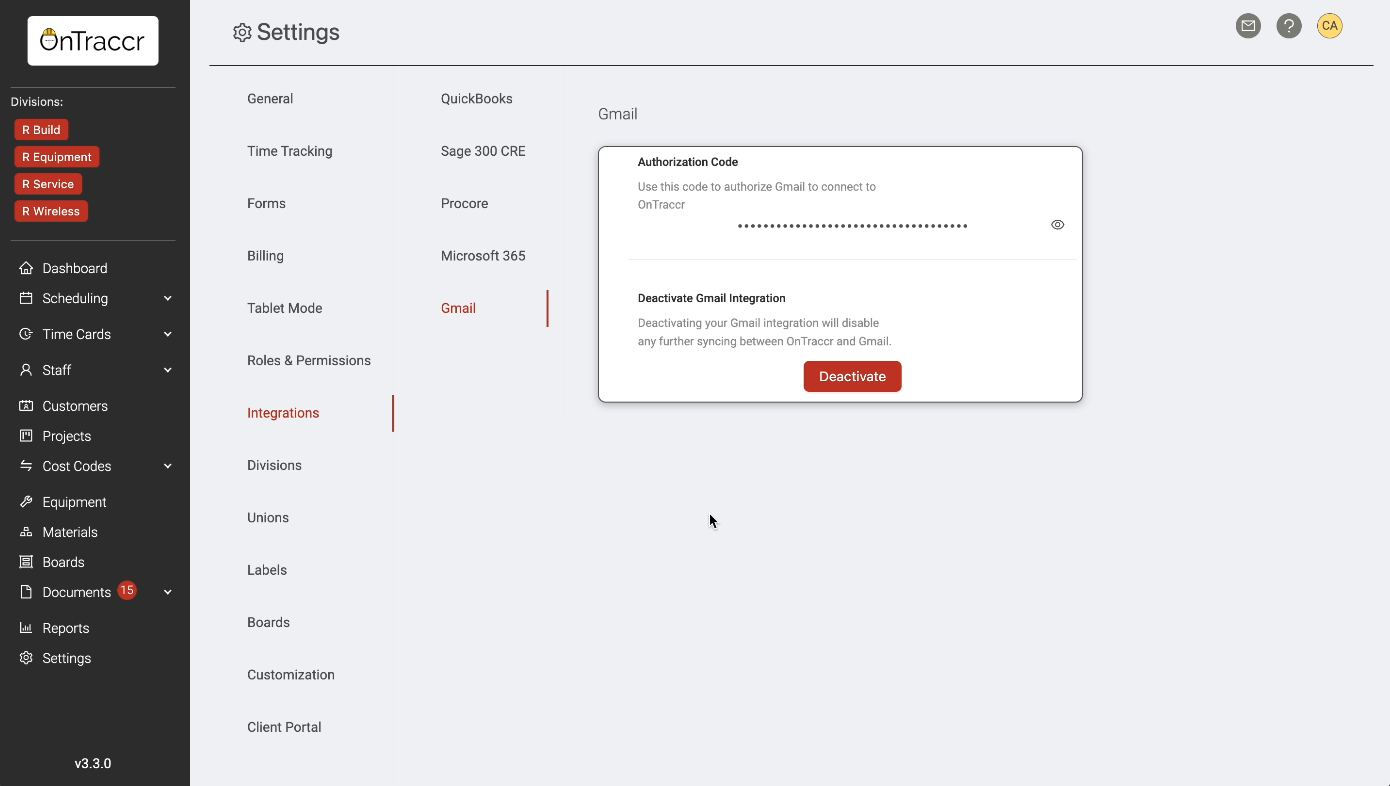Viewport: 1390px width, 786px height.
Task: Select the R Equipment division tag
Action: 57,157
